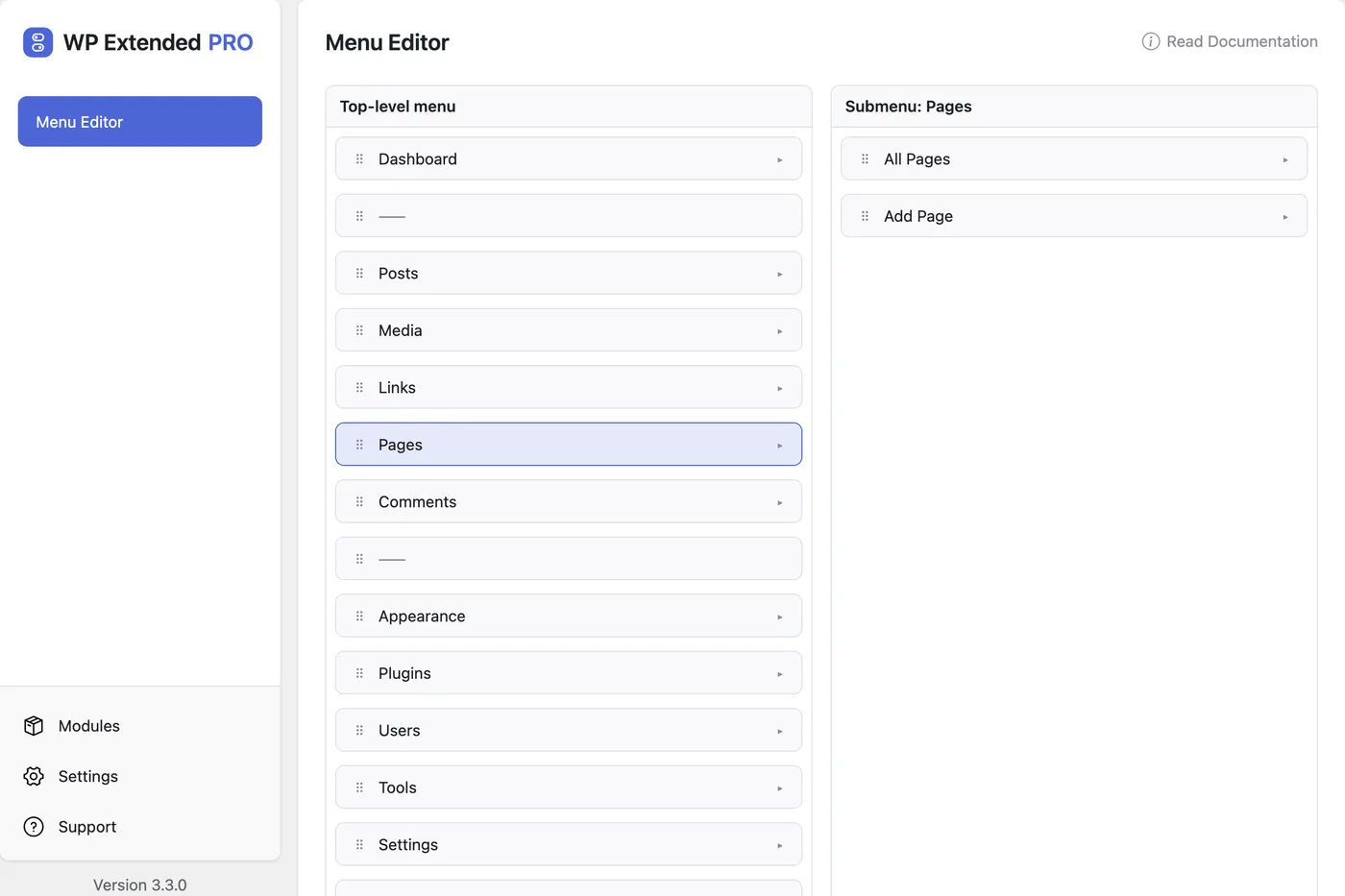Click the Support question mark icon
The image size is (1345, 896).
coord(34,827)
